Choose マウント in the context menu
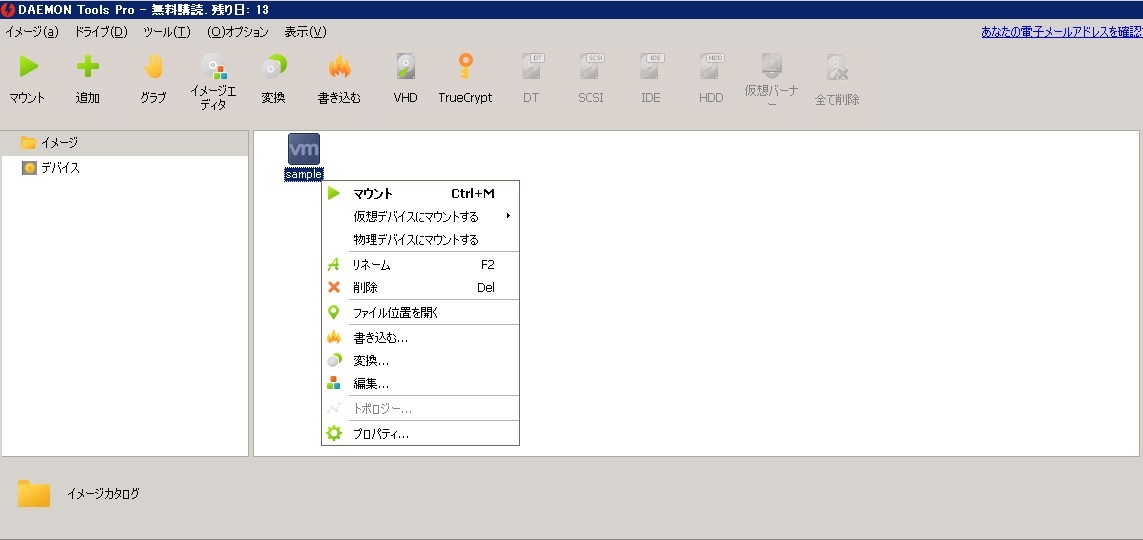Viewport: 1143px width, 540px height. pyautogui.click(x=421, y=194)
